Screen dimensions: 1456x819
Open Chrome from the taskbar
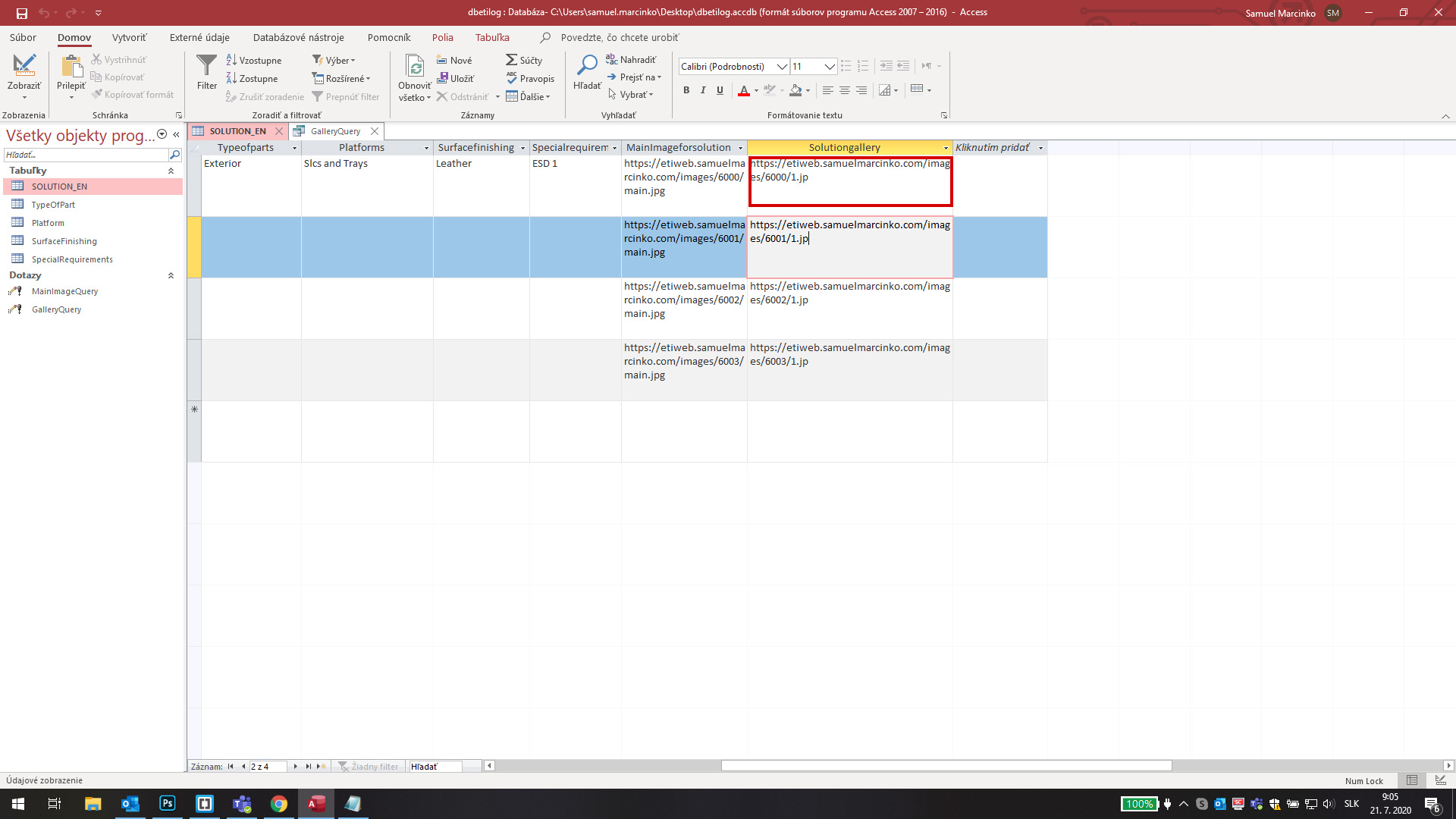pos(279,804)
